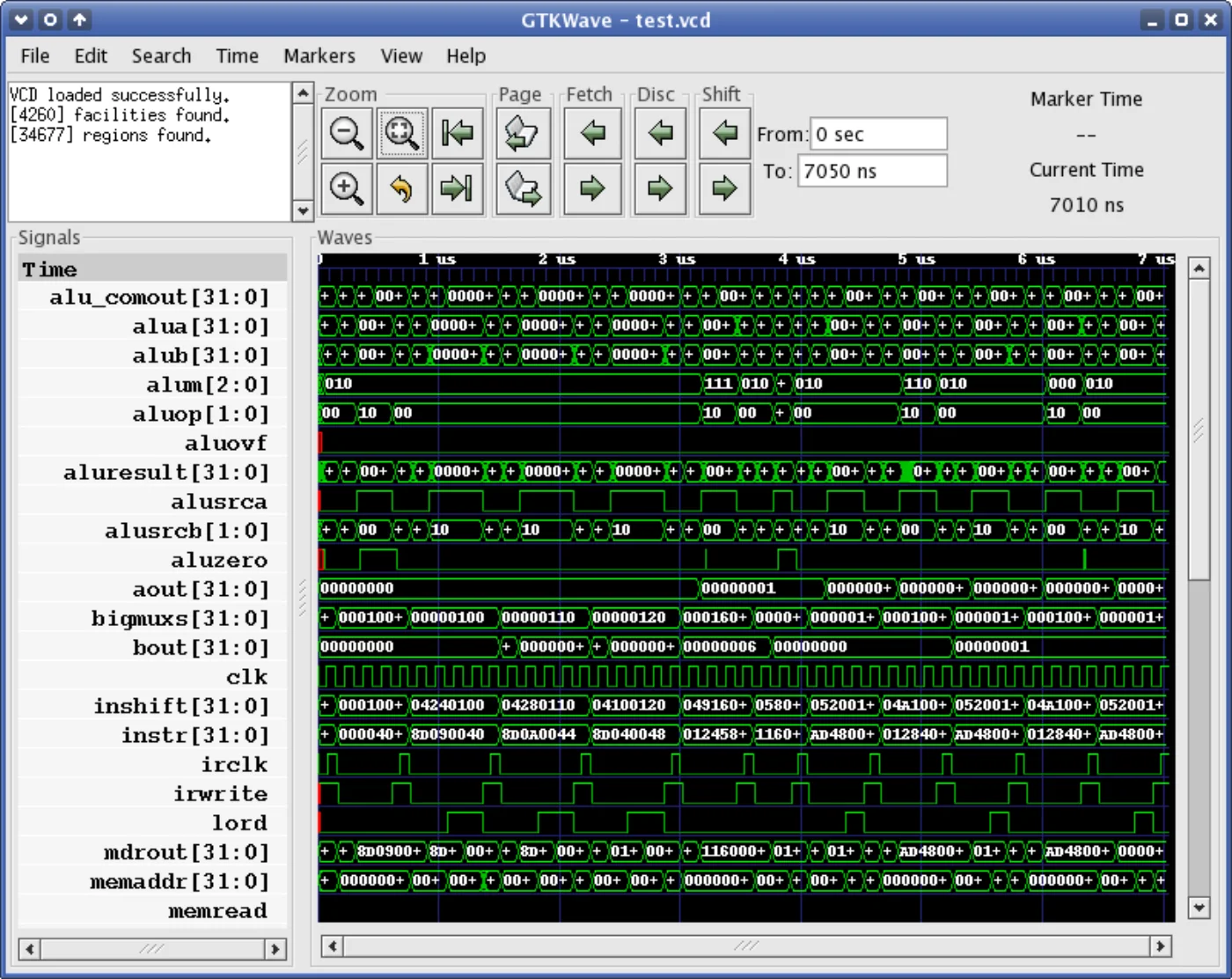Jump to end with Zoom to End icon

coord(458,188)
